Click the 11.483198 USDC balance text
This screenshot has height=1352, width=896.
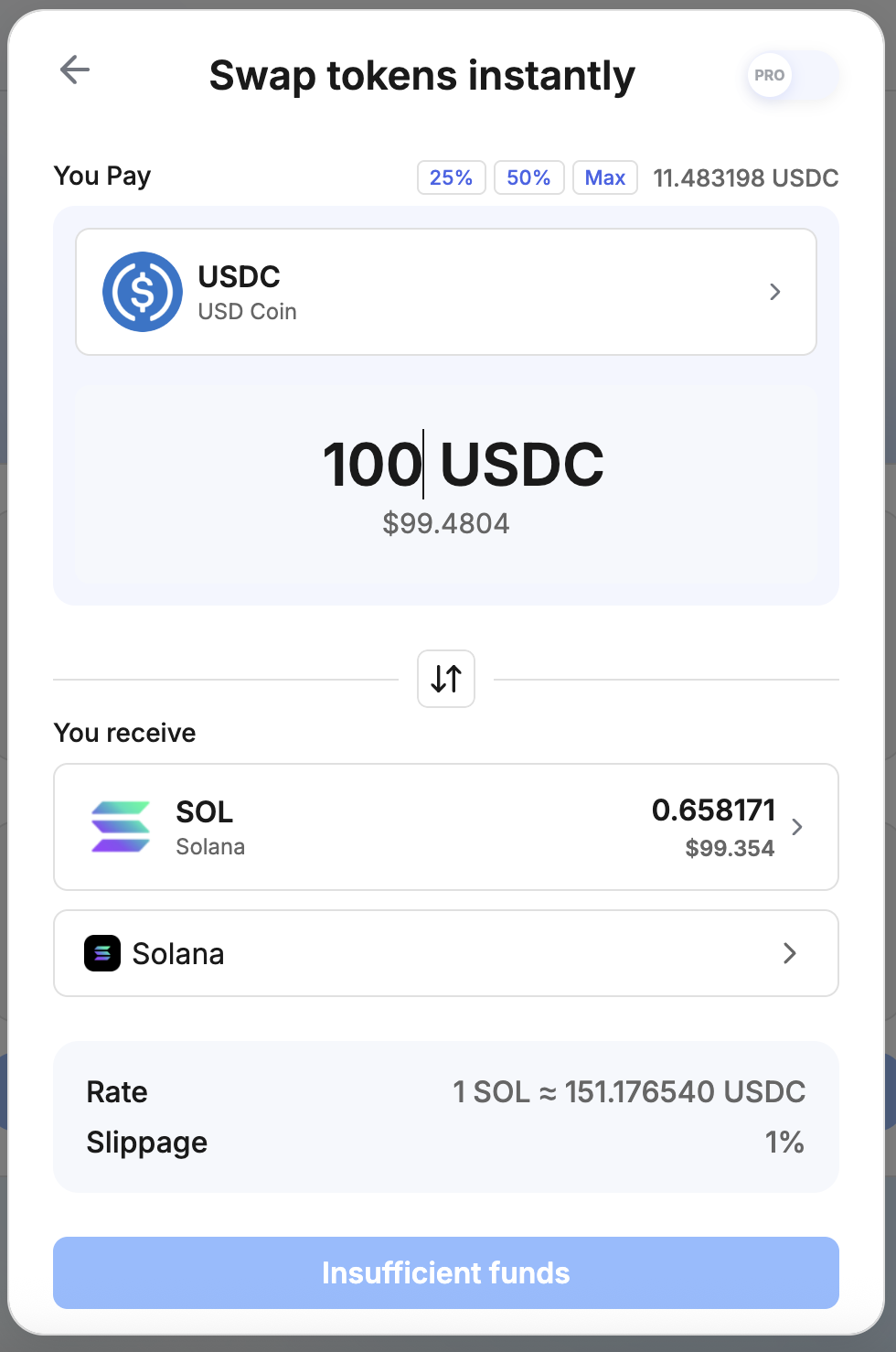745,177
